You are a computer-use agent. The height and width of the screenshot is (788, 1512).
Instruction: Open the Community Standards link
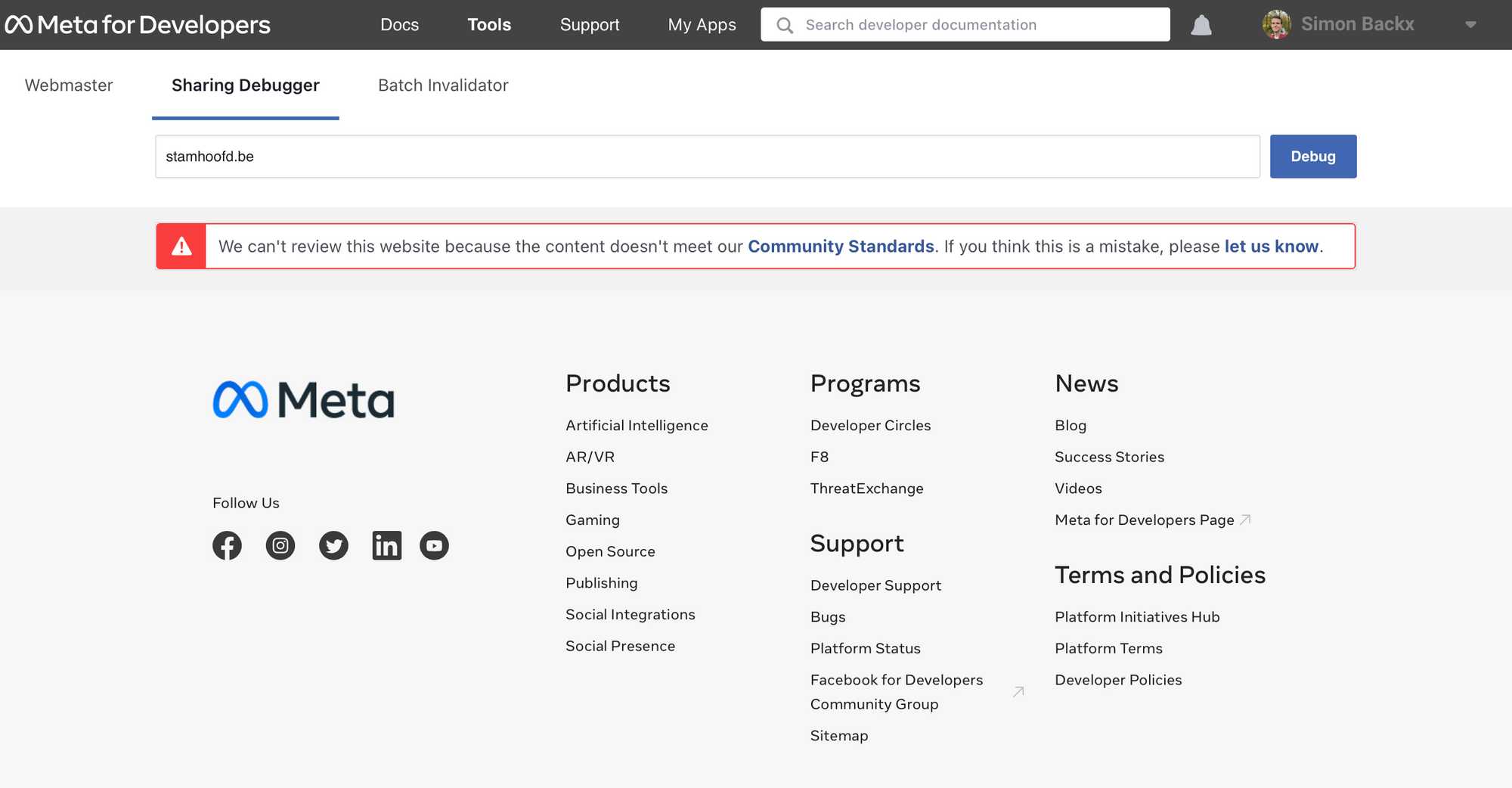pos(841,247)
